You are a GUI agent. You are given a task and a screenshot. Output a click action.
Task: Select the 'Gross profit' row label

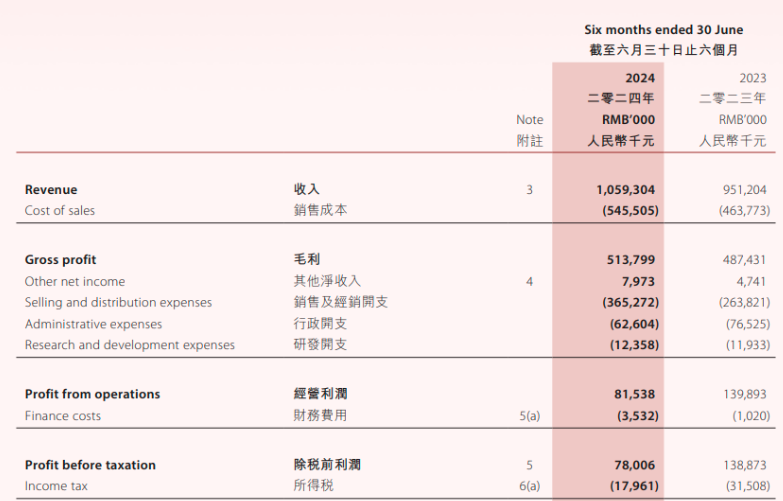coord(60,260)
